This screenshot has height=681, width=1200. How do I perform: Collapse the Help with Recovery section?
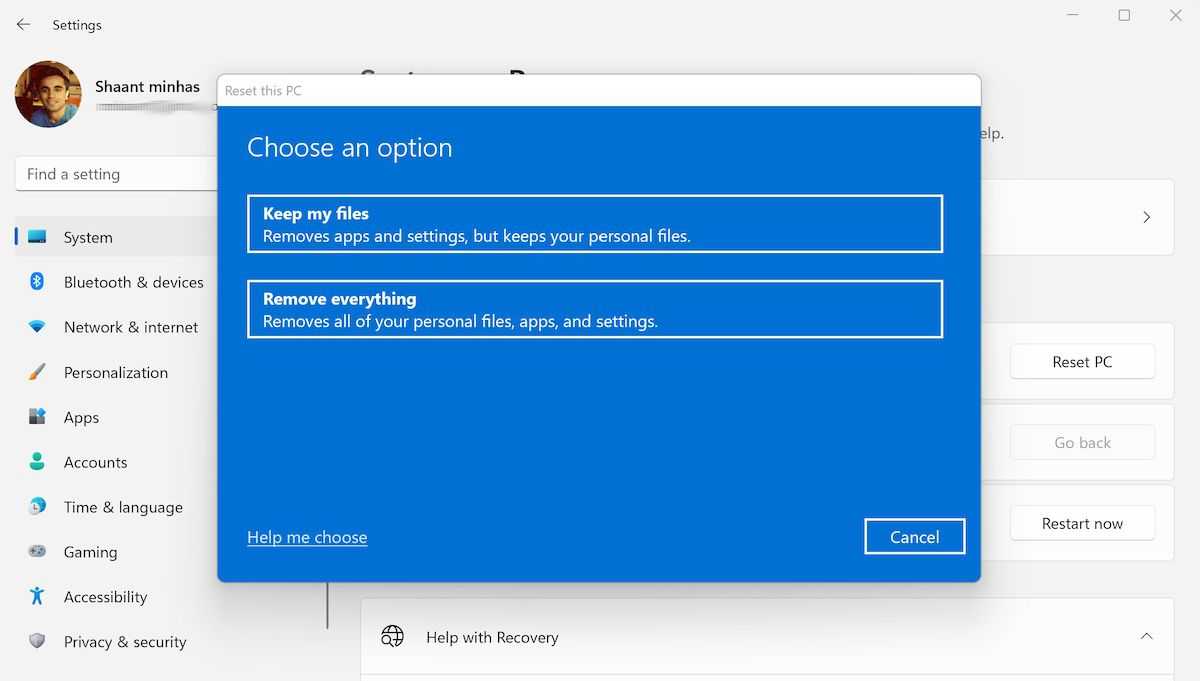(x=1146, y=637)
